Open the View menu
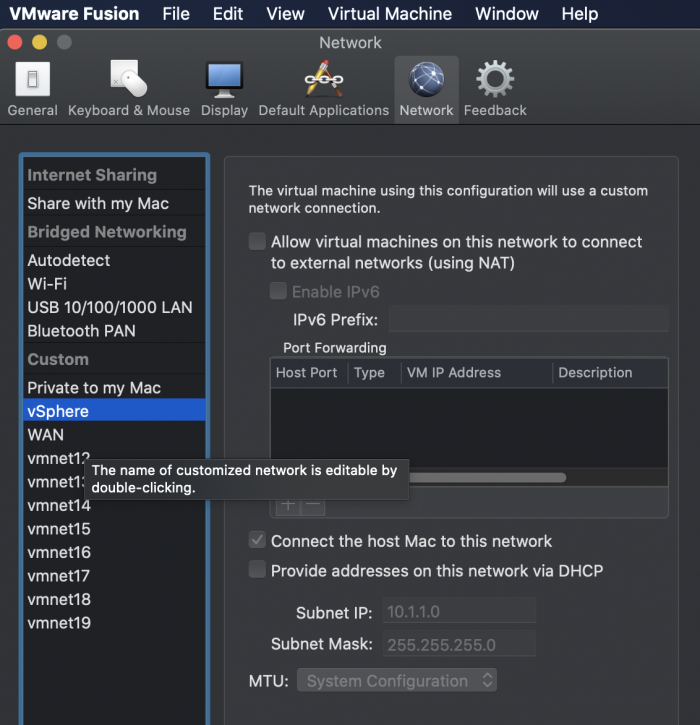The image size is (700, 725). click(285, 14)
